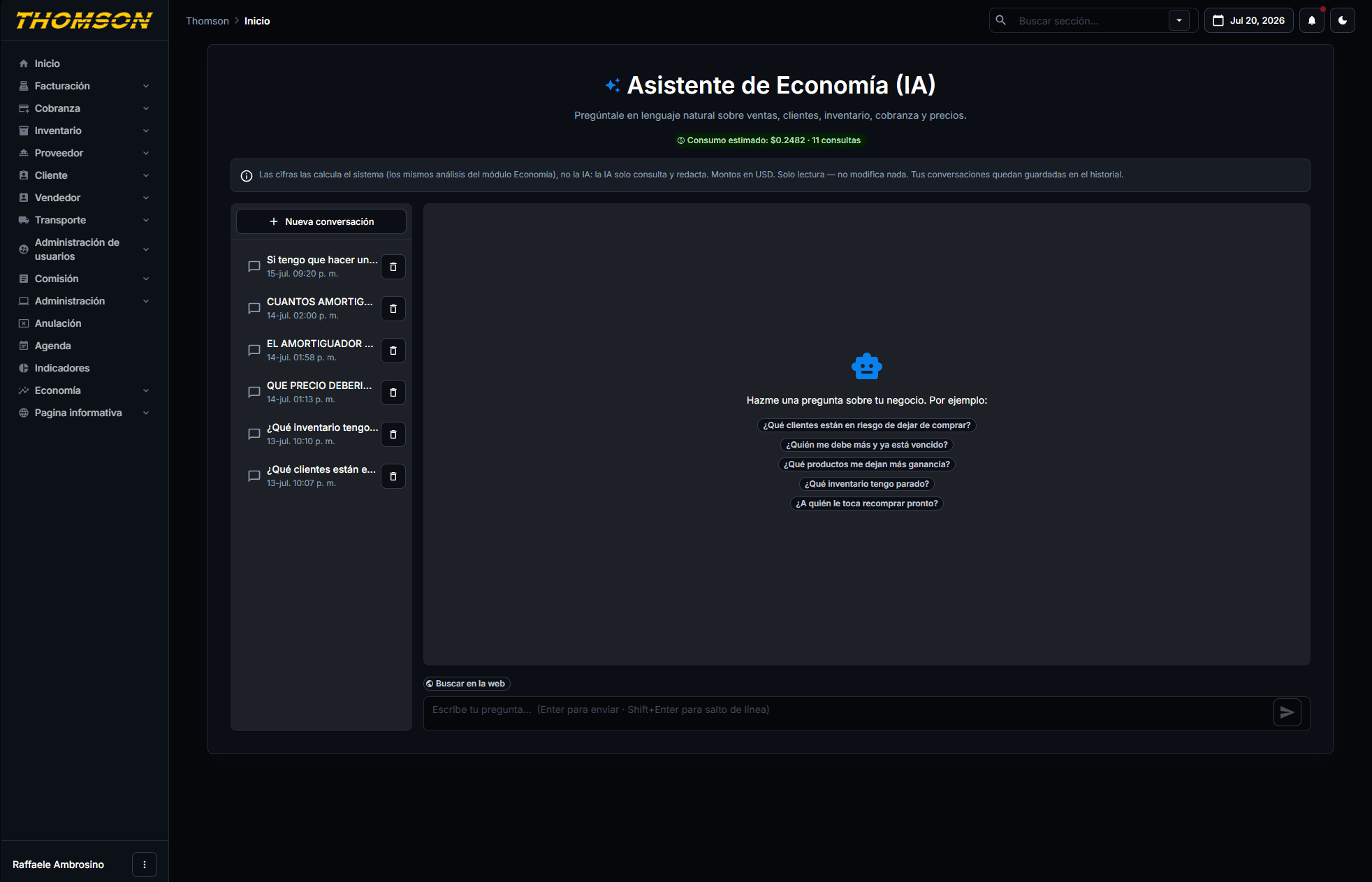This screenshot has width=1372, height=882.
Task: Start a Nueva conversación
Action: [x=321, y=221]
